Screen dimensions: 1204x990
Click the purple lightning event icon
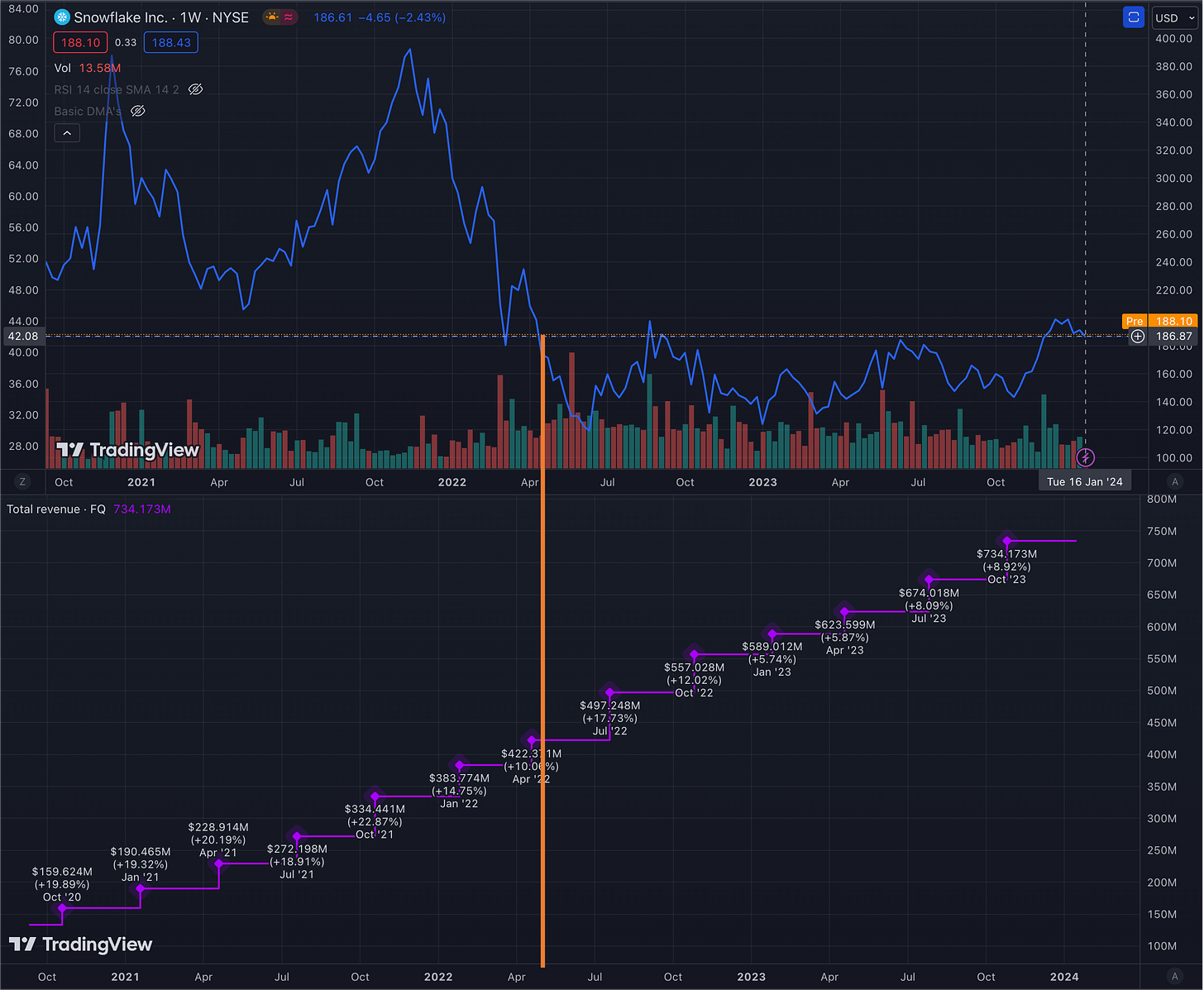[x=1086, y=457]
